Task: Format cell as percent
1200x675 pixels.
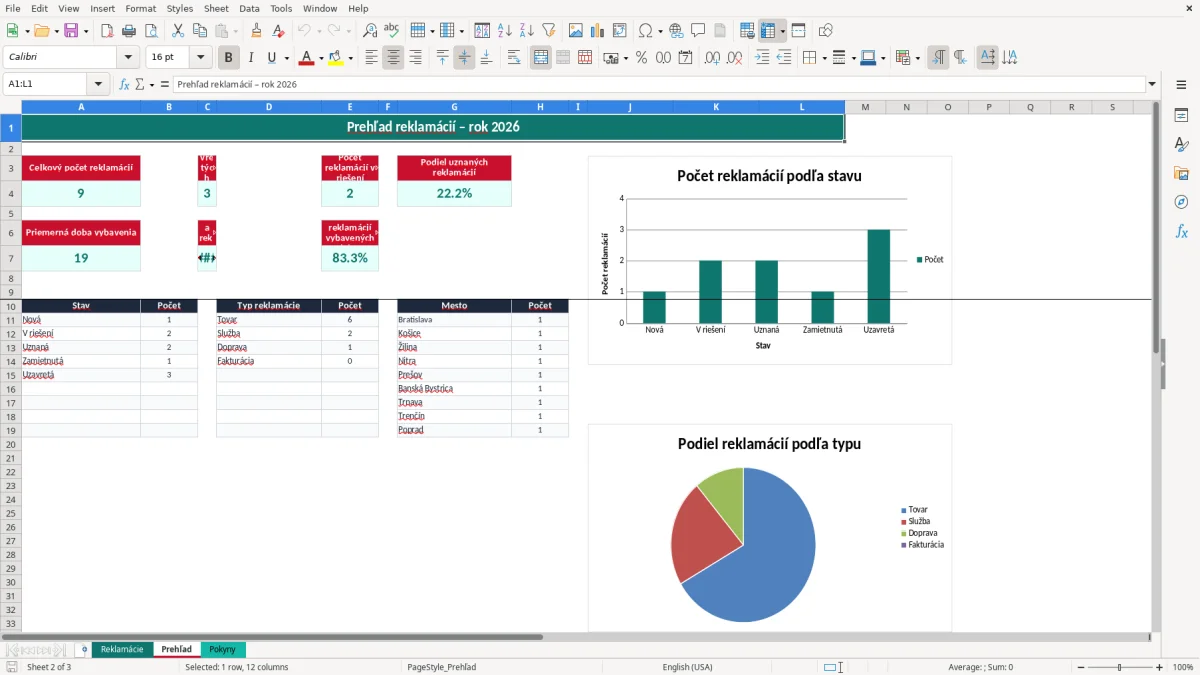Action: coord(641,58)
